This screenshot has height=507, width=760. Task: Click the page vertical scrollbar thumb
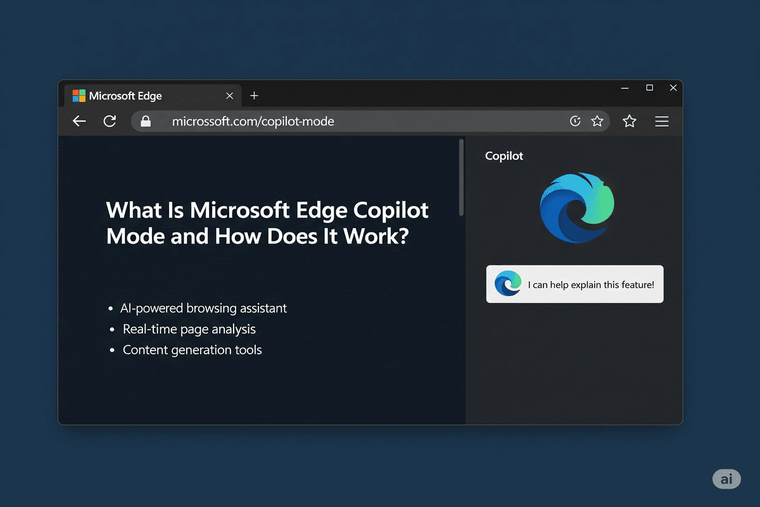pos(461,177)
